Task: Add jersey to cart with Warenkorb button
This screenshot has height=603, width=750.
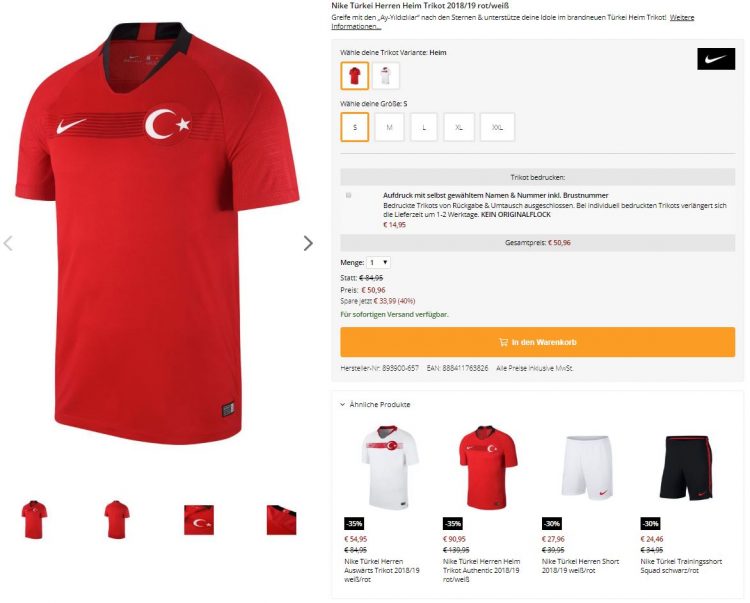Action: (538, 342)
